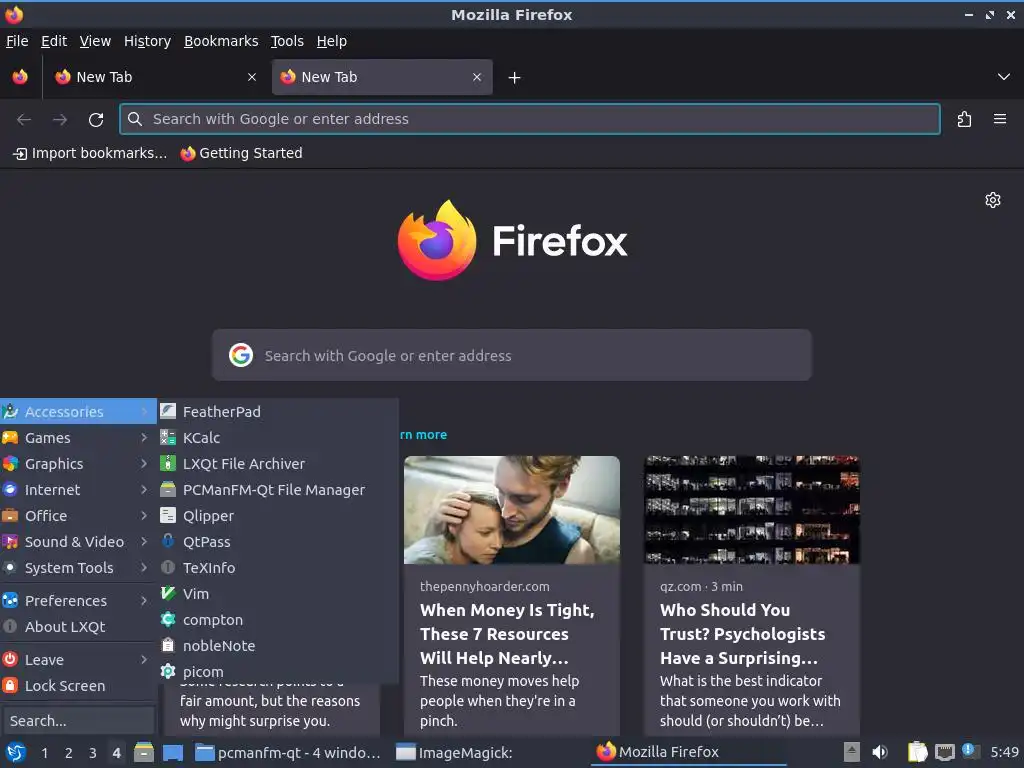The width and height of the screenshot is (1024, 768).
Task: Expand the Accessories category
Action: pos(78,411)
